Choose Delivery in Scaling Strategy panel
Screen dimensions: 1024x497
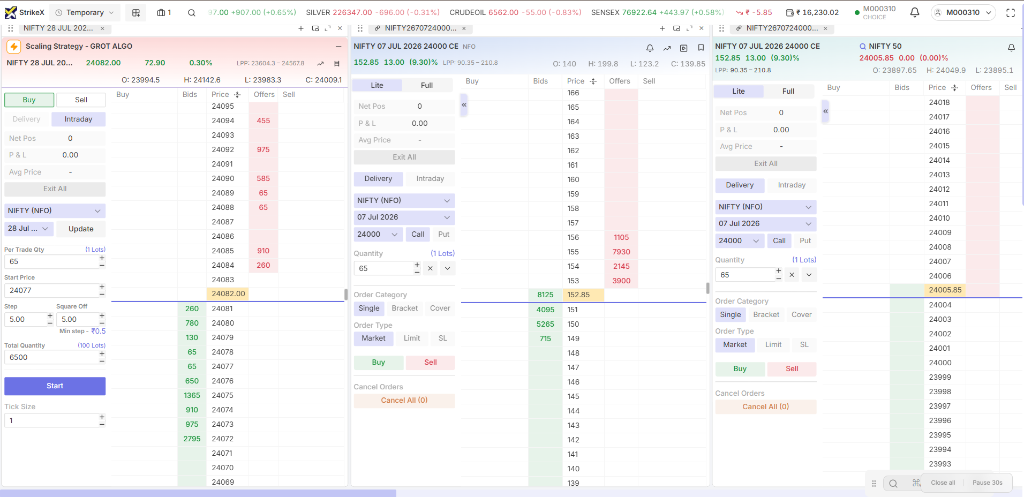click(x=27, y=120)
